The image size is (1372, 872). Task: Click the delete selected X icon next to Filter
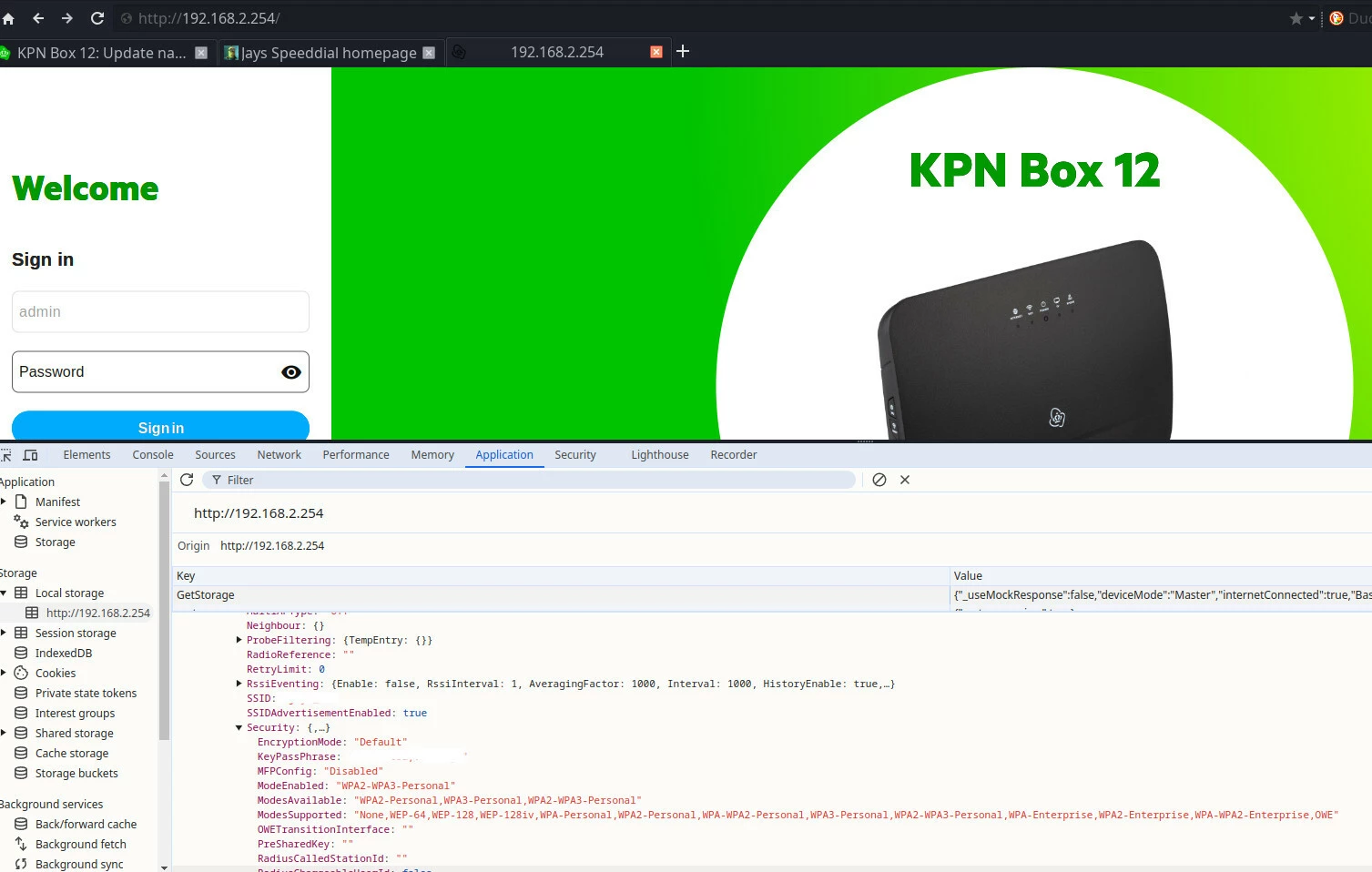point(905,480)
